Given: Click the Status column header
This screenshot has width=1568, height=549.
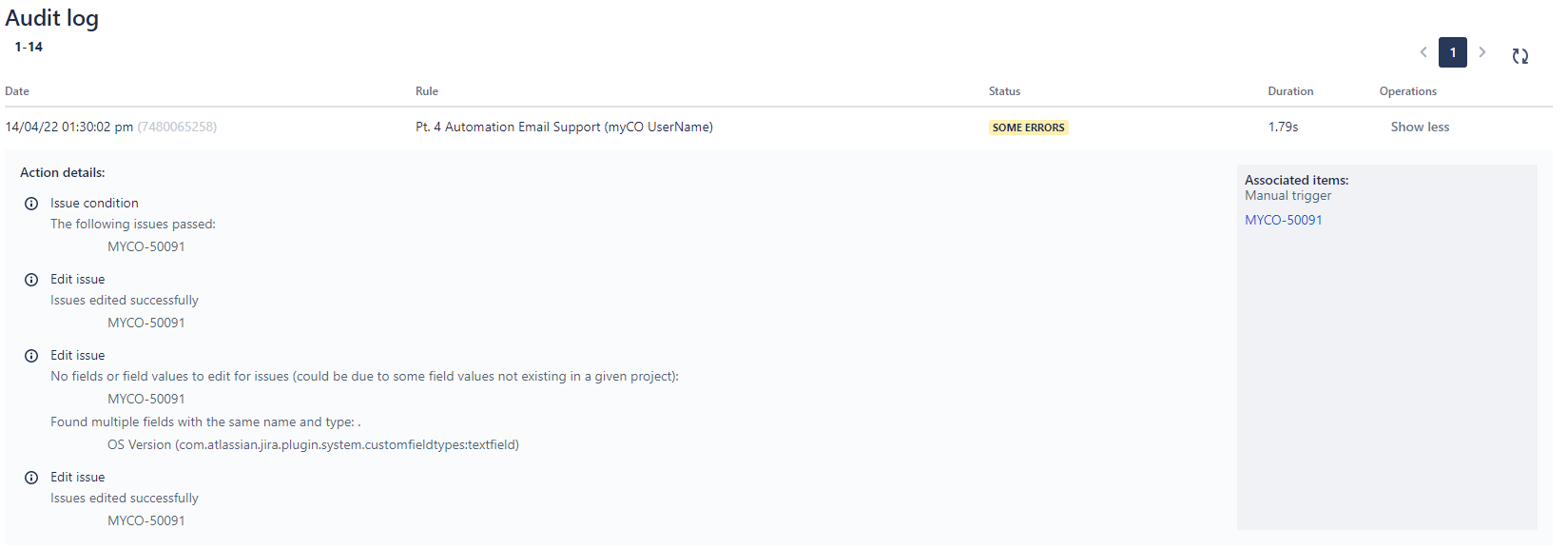Looking at the screenshot, I should (x=1004, y=91).
